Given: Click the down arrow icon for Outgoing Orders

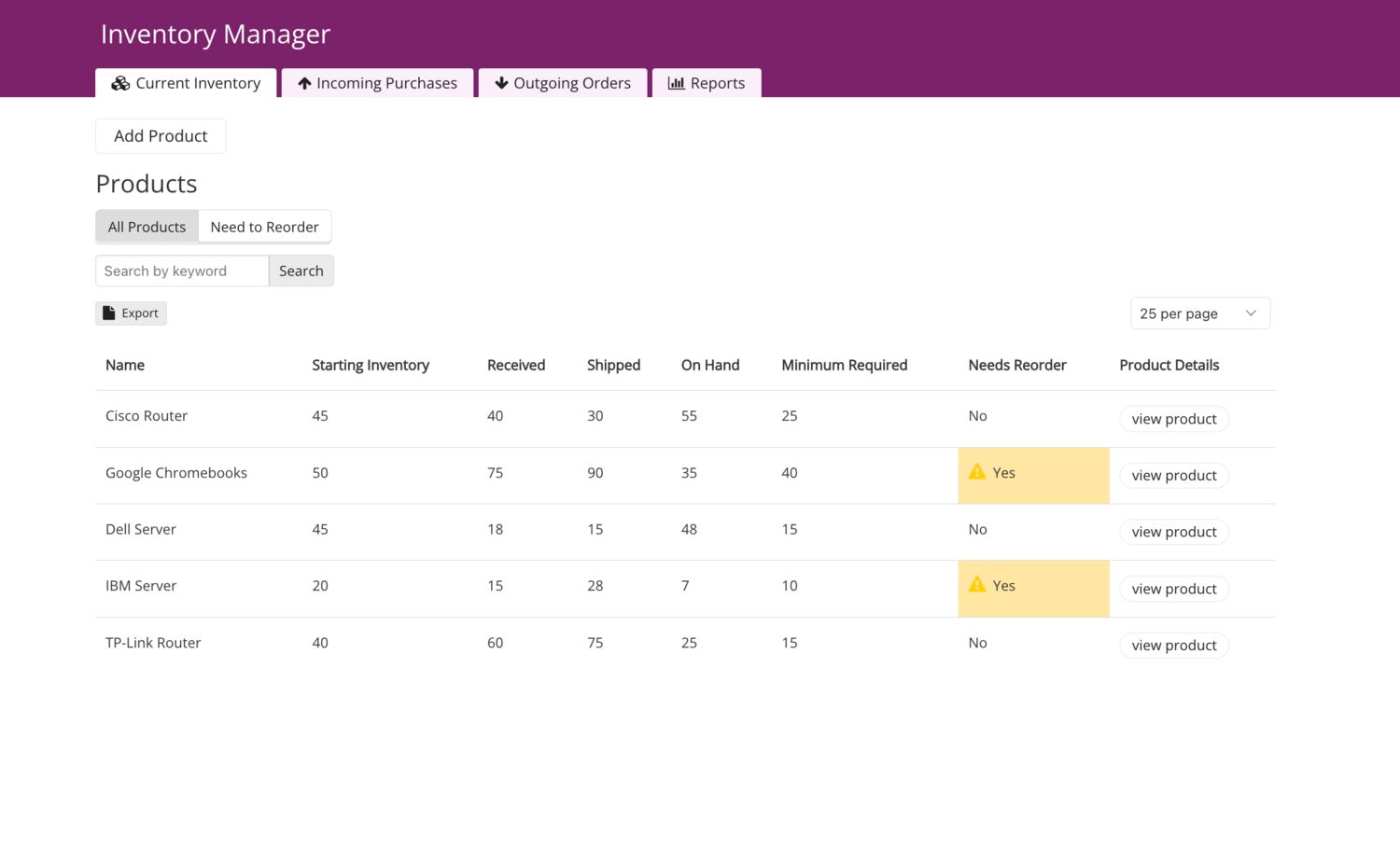Looking at the screenshot, I should pos(501,83).
